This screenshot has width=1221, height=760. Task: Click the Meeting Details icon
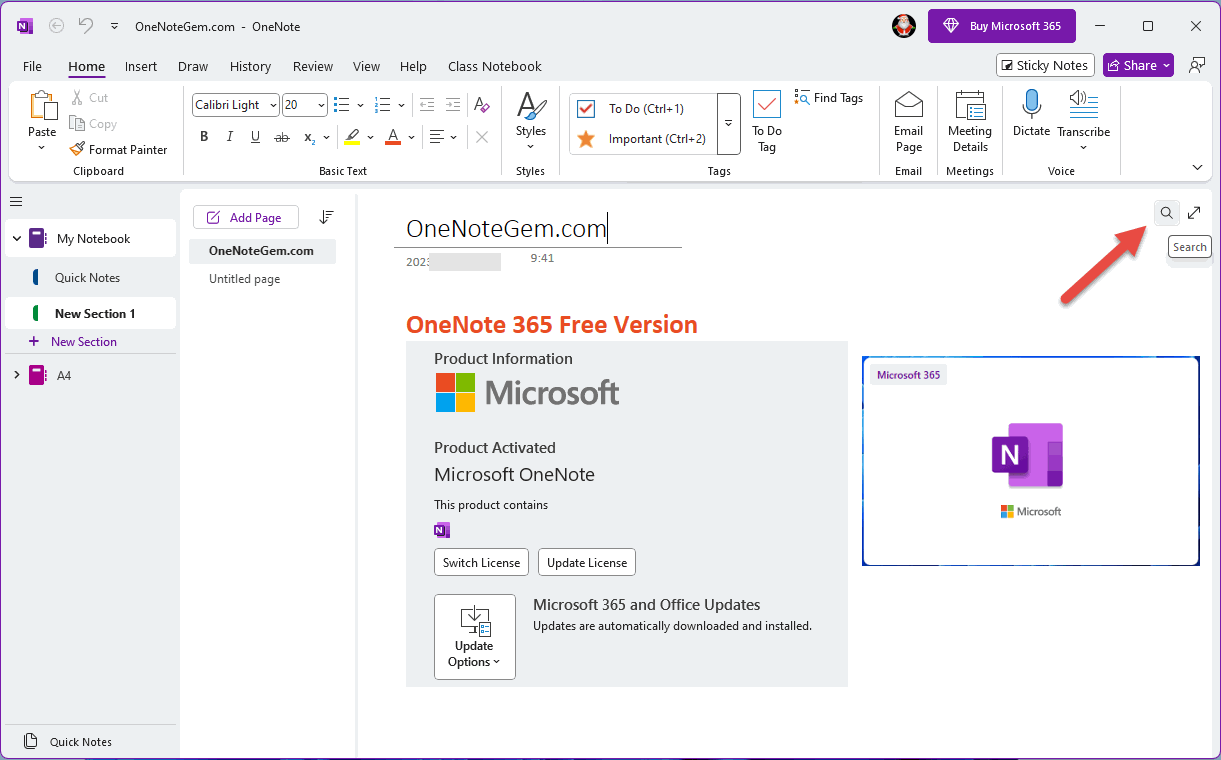[969, 104]
